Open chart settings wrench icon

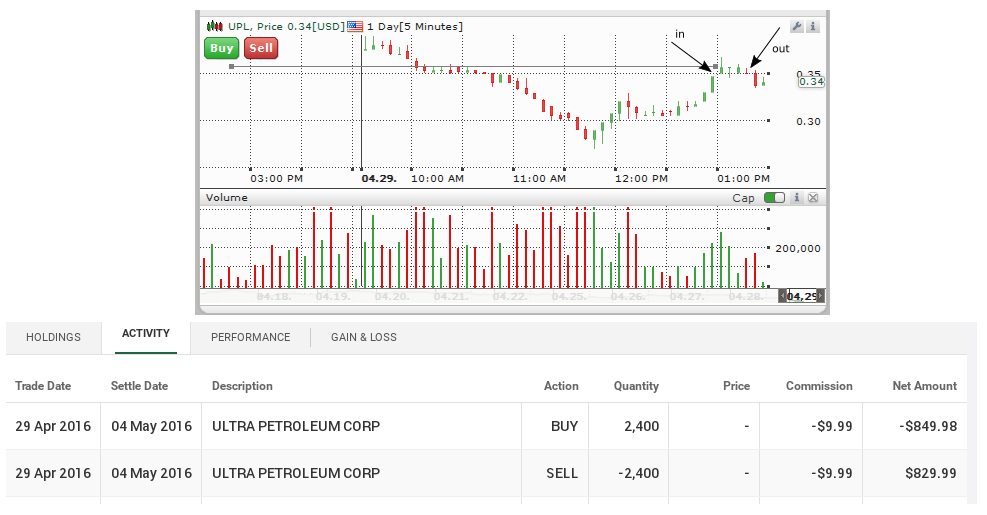[x=797, y=26]
